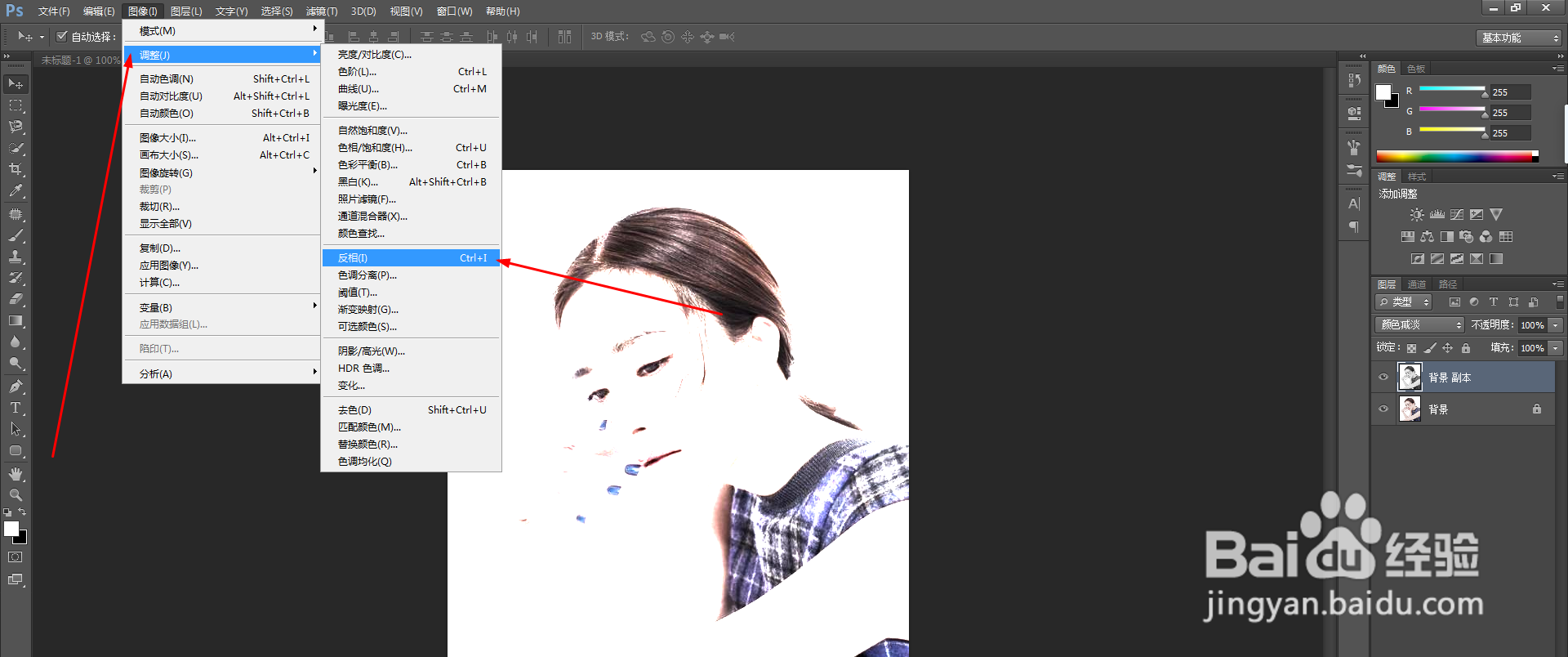Image resolution: width=1568 pixels, height=657 pixels.
Task: Open the 基本功能 workspace dropdown
Action: (1519, 38)
